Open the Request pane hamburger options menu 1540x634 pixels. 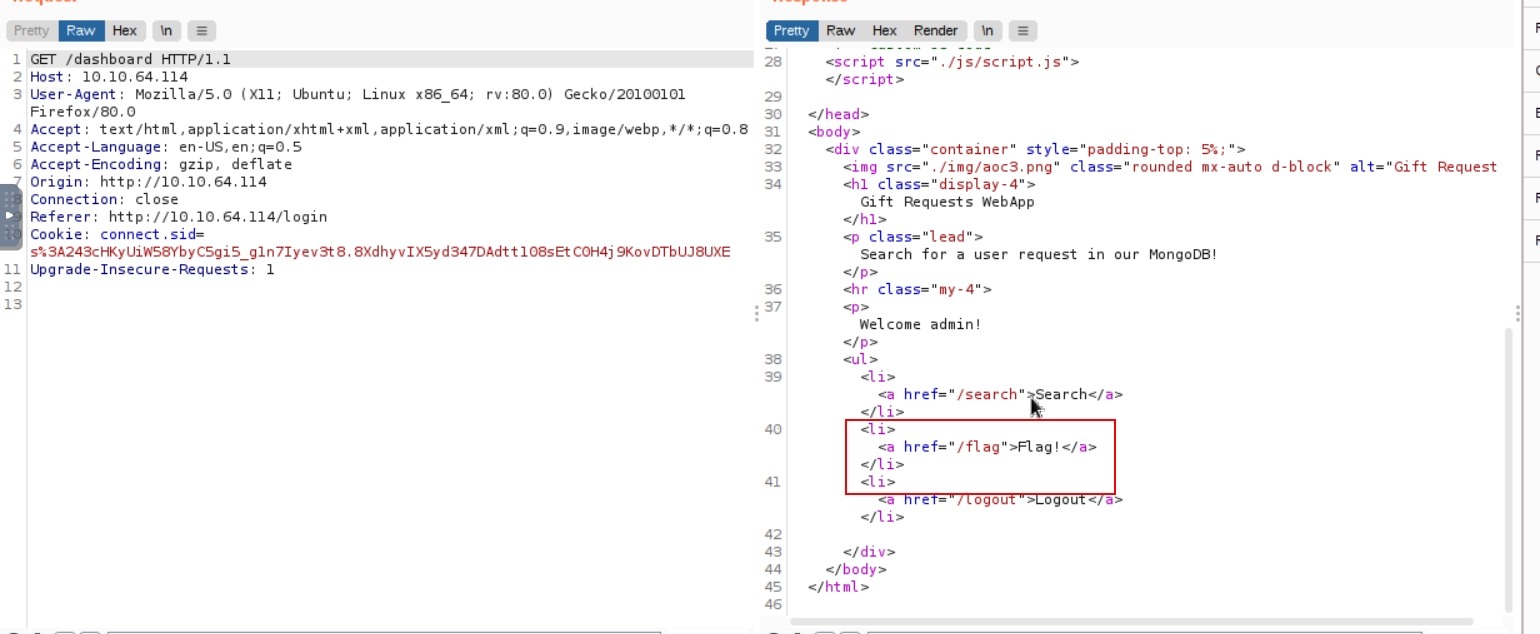[201, 31]
